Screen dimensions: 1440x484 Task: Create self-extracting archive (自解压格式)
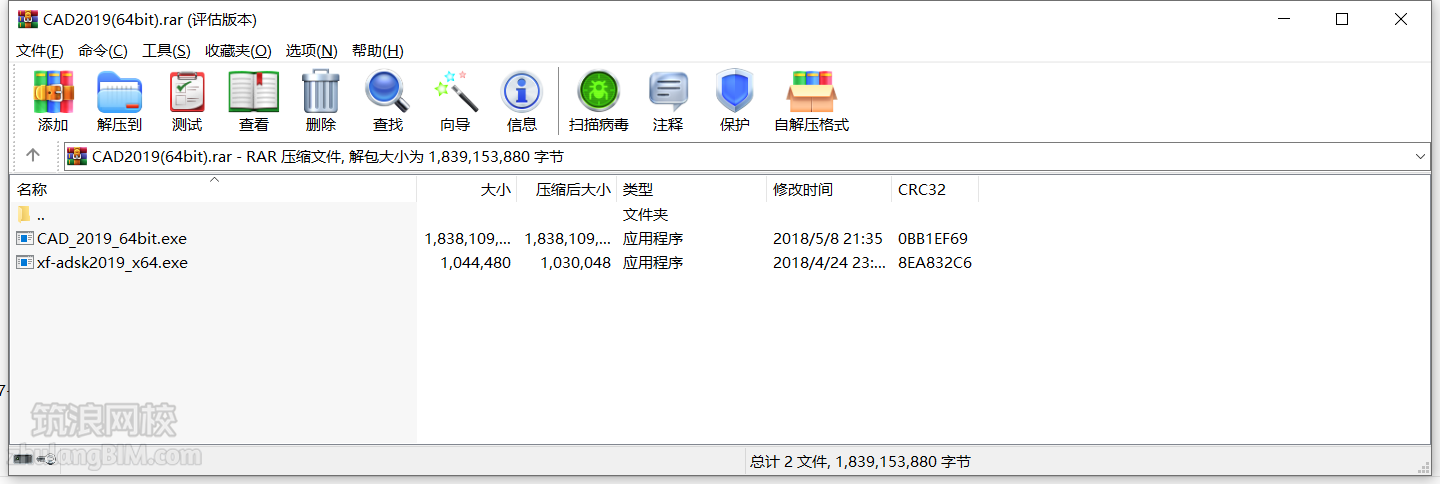pos(811,93)
